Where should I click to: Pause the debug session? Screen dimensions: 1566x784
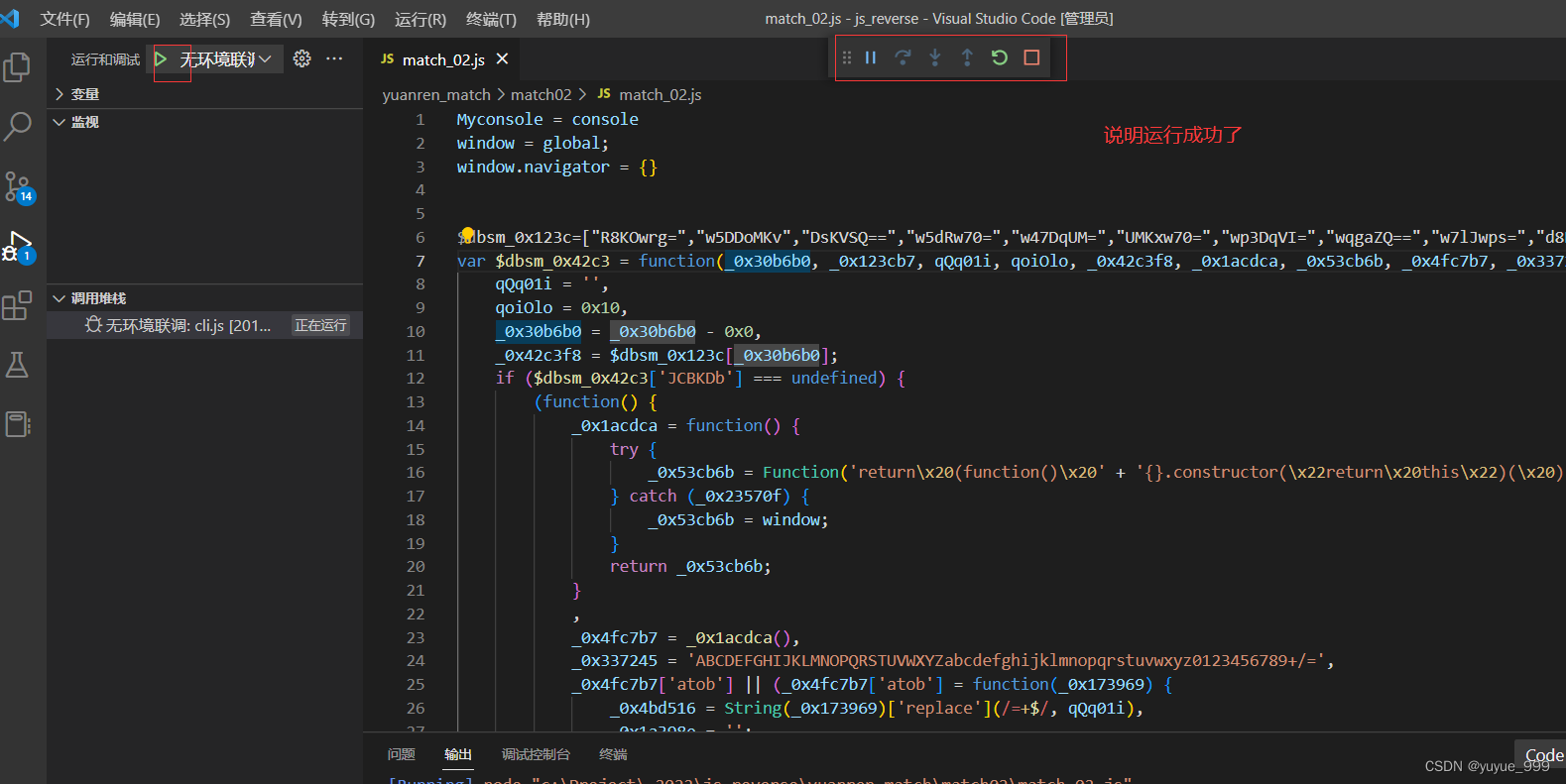point(870,57)
